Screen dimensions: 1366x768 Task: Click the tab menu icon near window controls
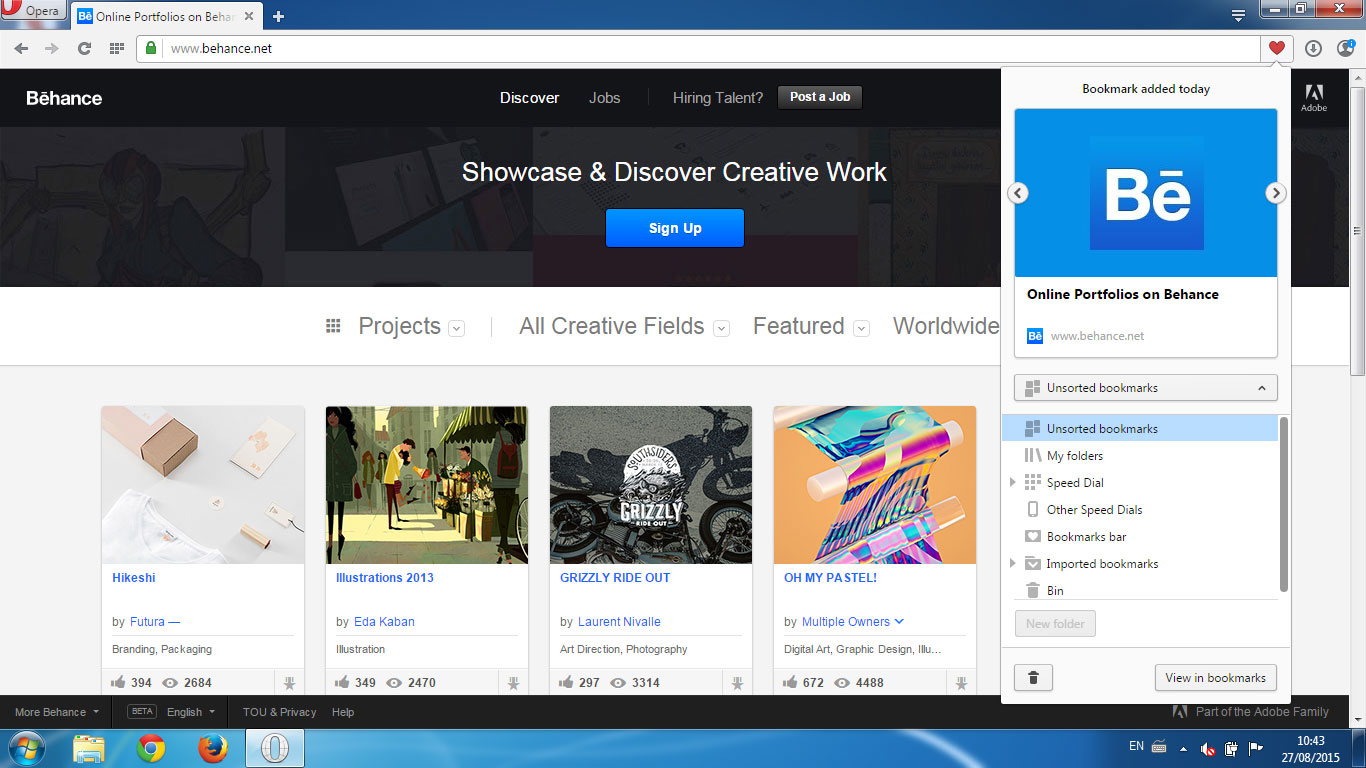pyautogui.click(x=1238, y=14)
